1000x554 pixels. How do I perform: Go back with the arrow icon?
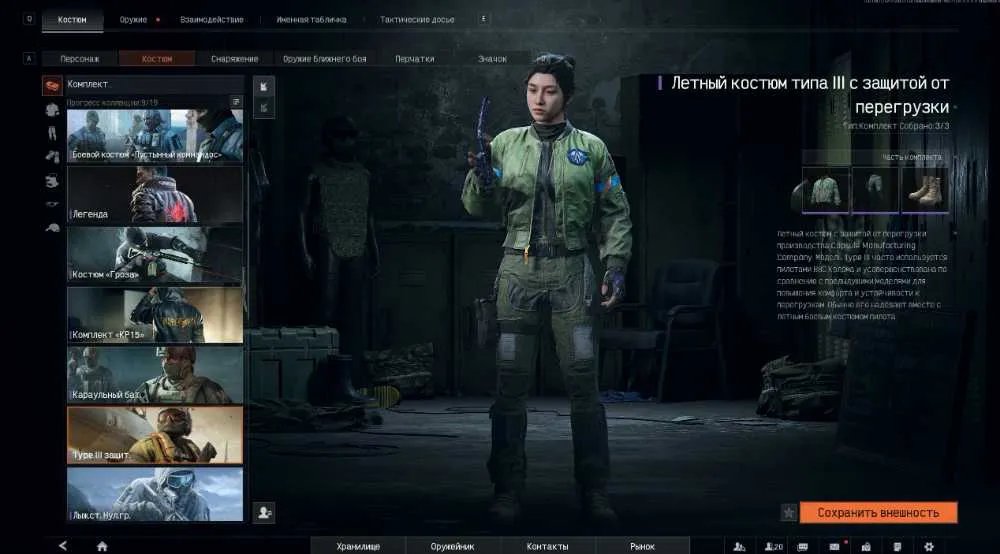62,546
